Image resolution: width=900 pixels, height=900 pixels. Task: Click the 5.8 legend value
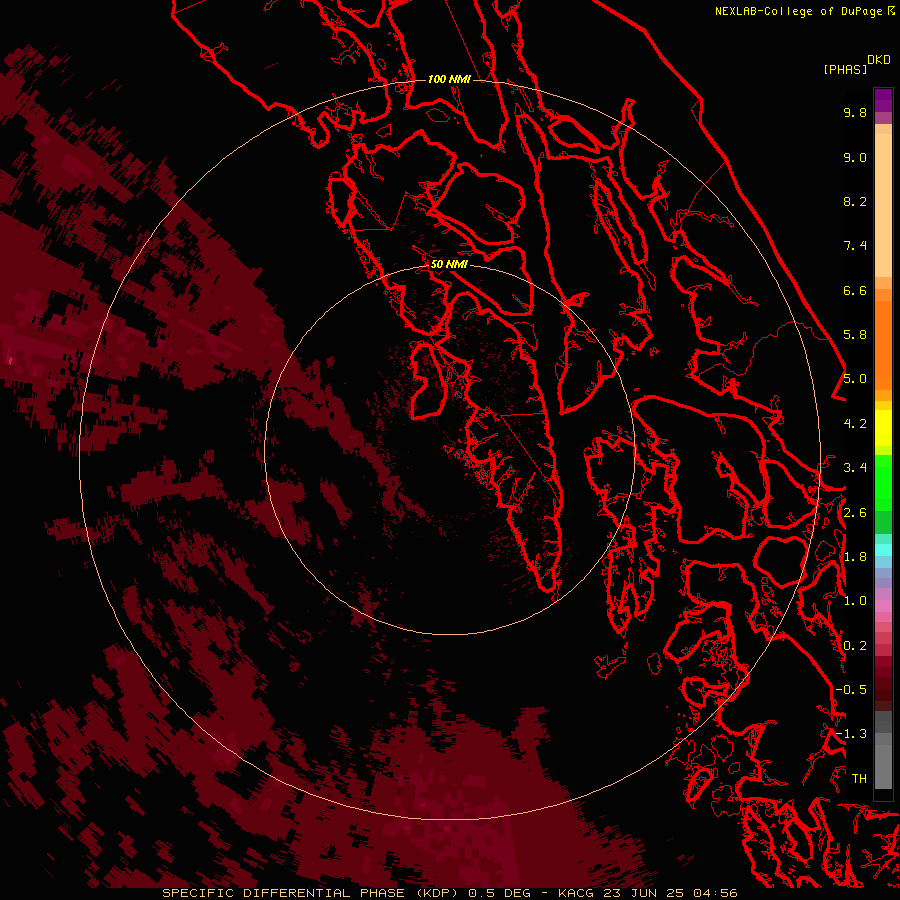pos(855,335)
